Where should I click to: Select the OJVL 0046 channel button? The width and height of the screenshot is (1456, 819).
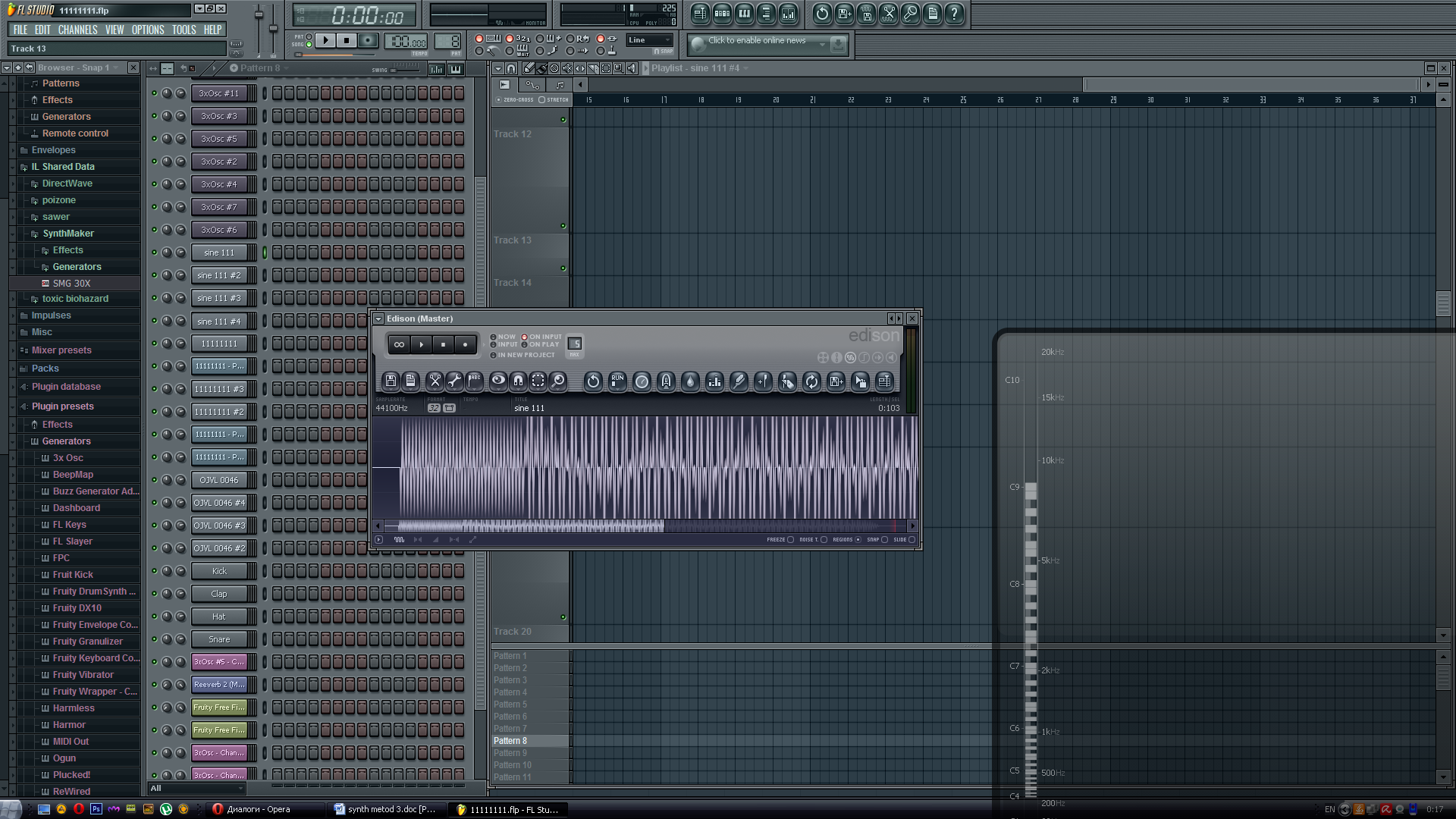219,481
